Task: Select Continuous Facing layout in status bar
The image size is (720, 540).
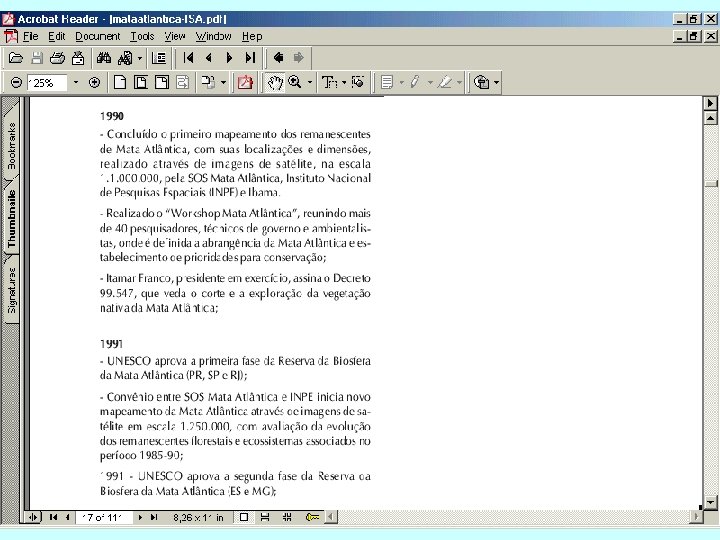Action: coord(287,518)
